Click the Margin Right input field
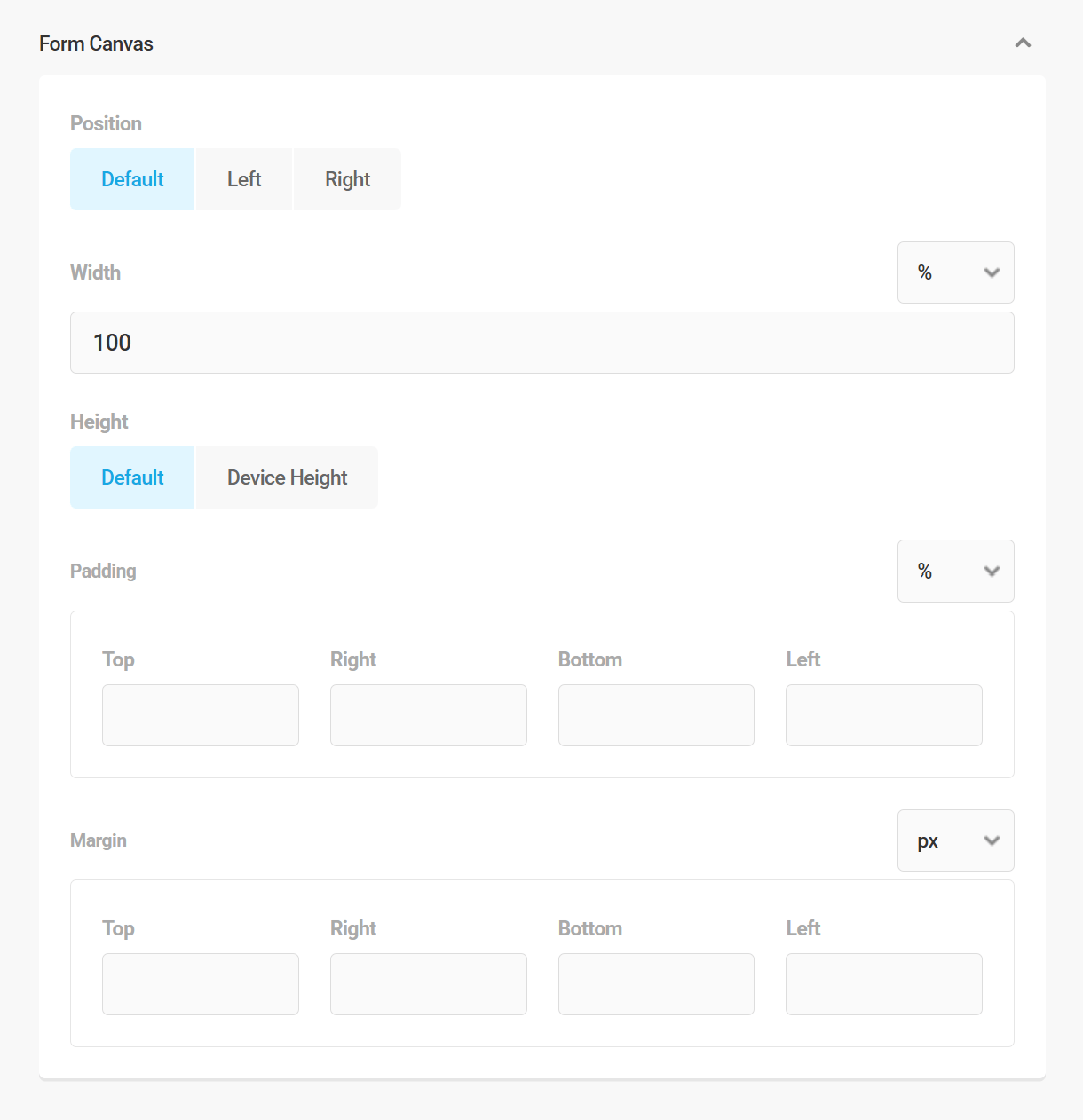 pos(428,983)
